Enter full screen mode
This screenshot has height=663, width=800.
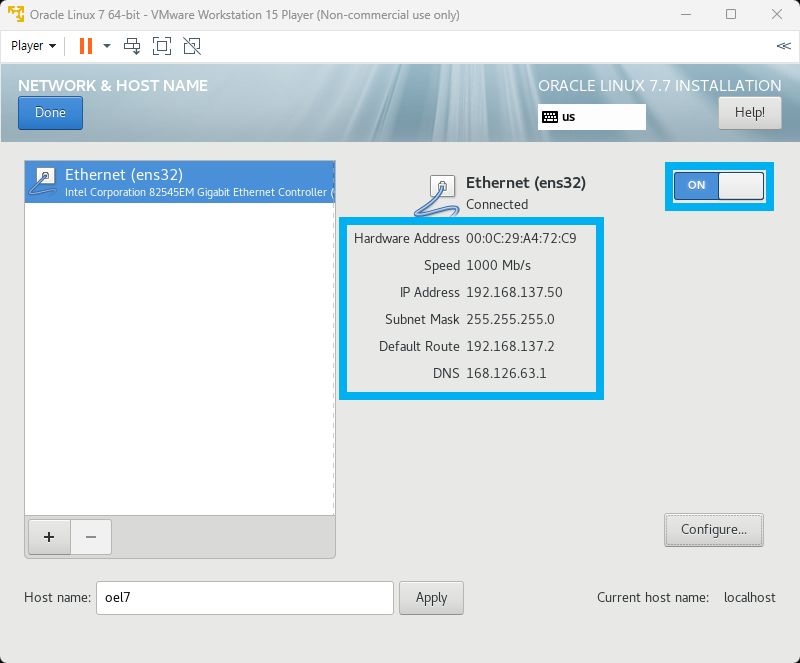[162, 46]
